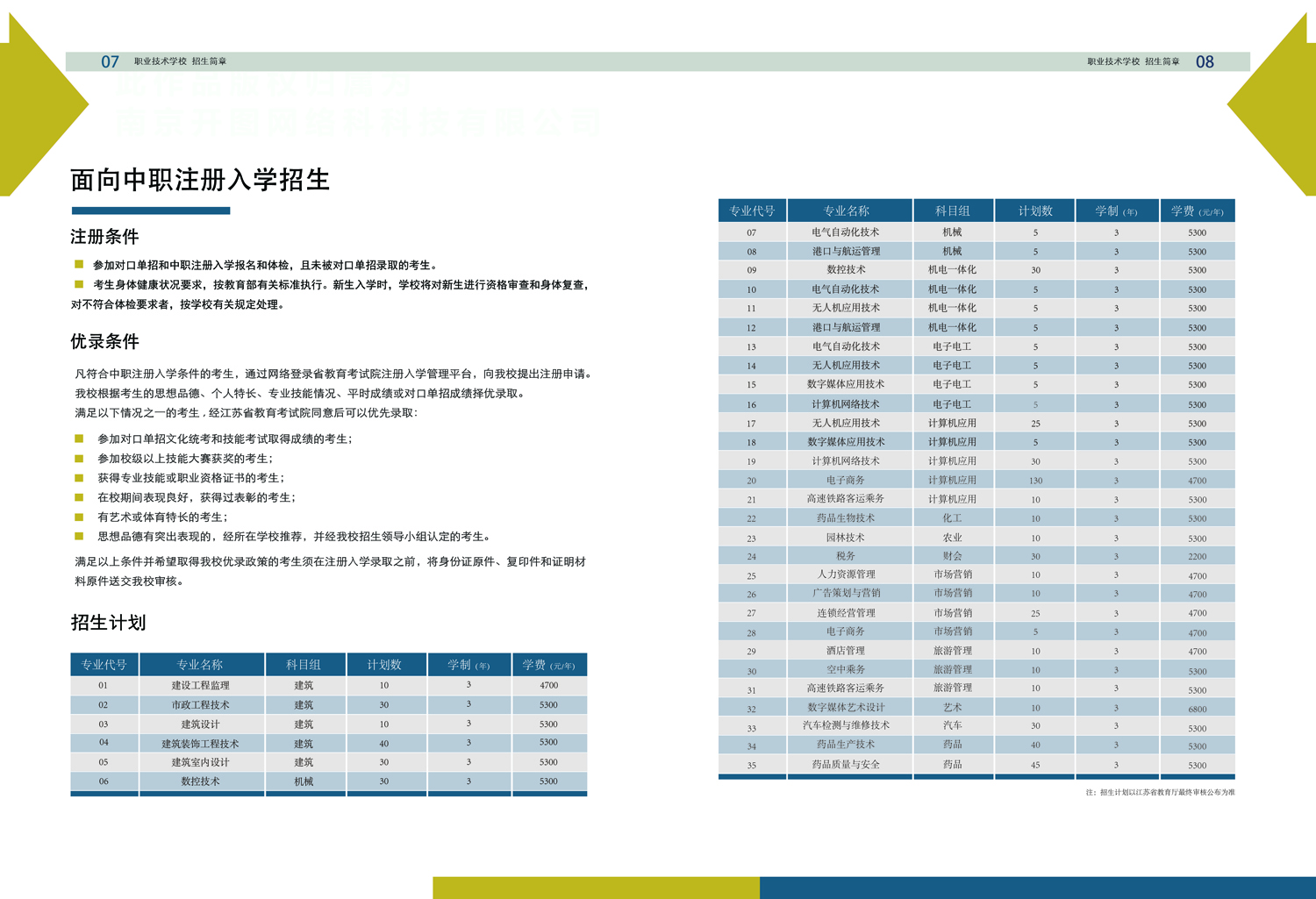Click the footnote 注:招生计划以江苏省教育厅最终审核公布为准
The width and height of the screenshot is (1316, 899).
point(1160,792)
